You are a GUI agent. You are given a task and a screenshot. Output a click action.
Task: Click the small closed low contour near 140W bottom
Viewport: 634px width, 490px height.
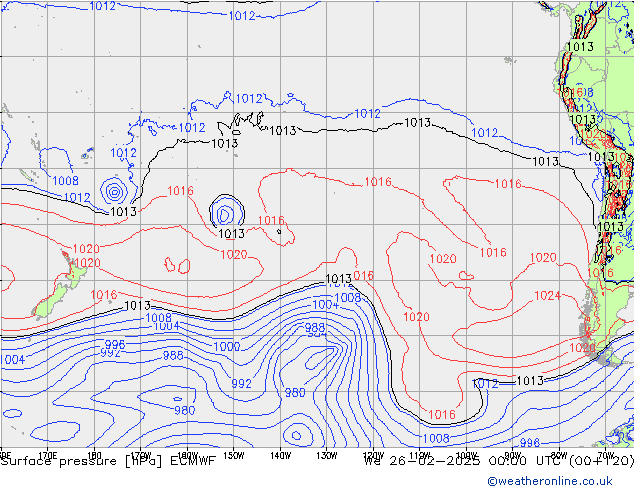[x=296, y=435]
